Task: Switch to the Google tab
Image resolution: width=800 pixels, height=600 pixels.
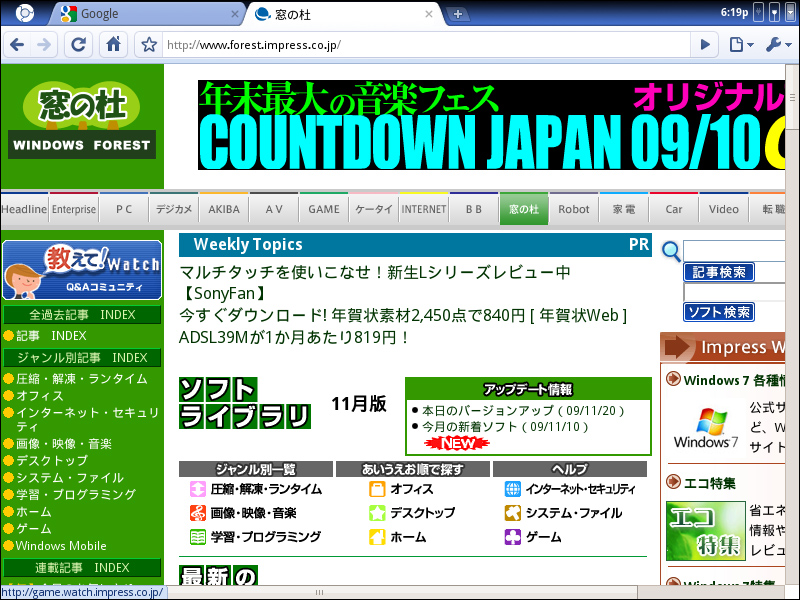Action: [145, 14]
